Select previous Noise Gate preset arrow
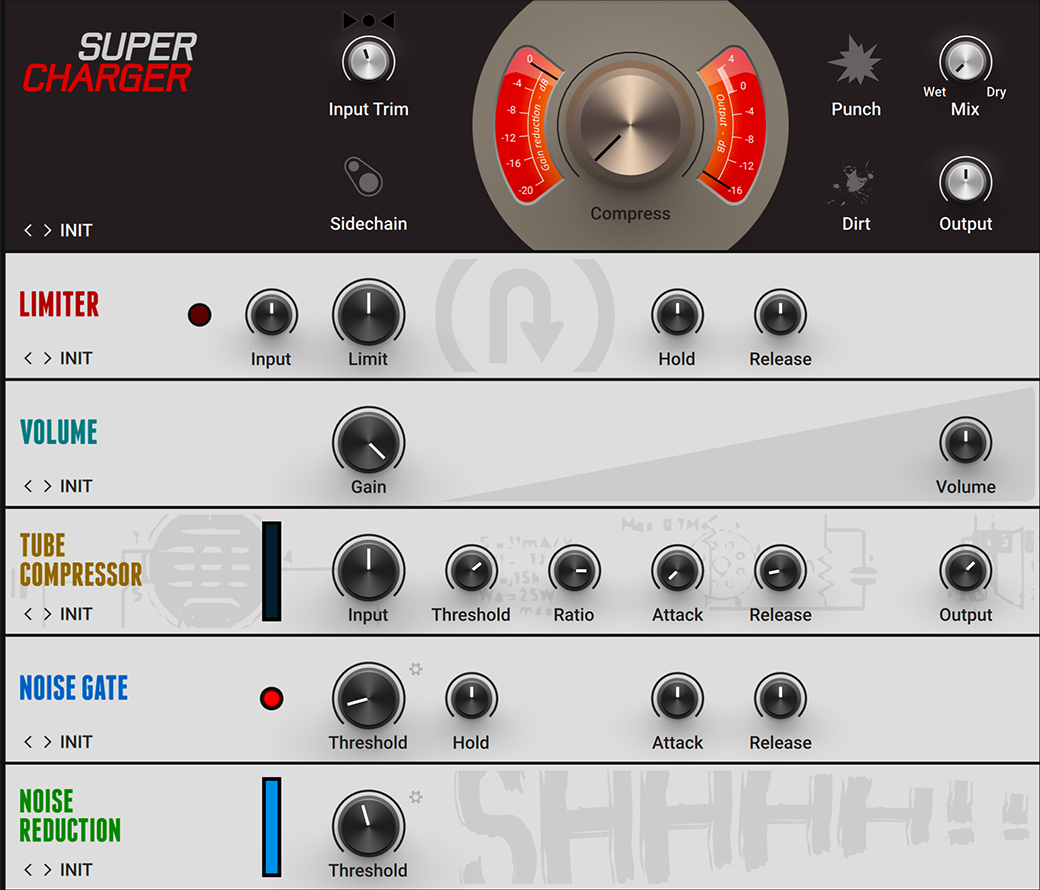This screenshot has width=1040, height=890. pyautogui.click(x=28, y=741)
